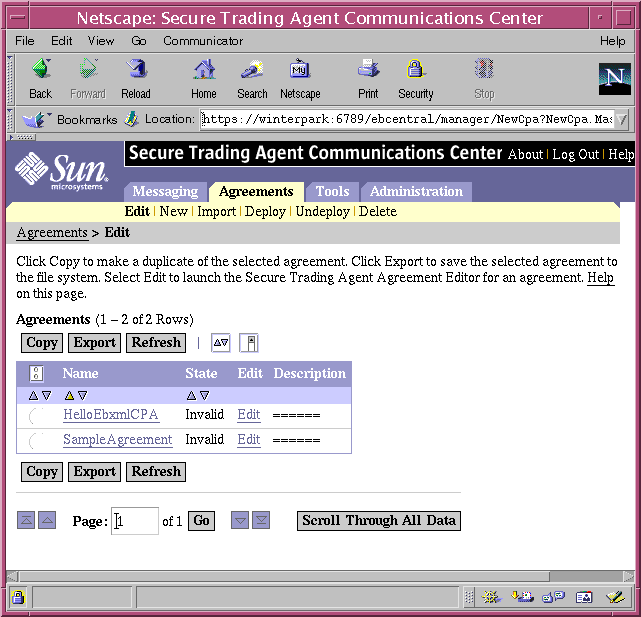Click the page proxy icon beside Location
Viewport: 641px width, 617px height.
pyautogui.click(x=132, y=119)
